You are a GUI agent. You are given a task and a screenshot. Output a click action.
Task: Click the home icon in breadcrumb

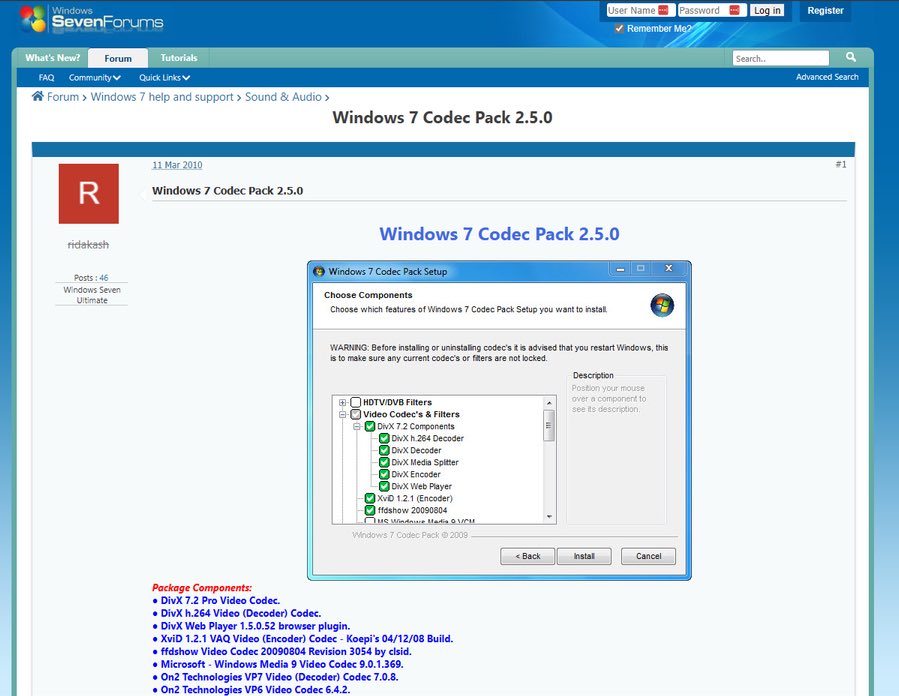[37, 96]
